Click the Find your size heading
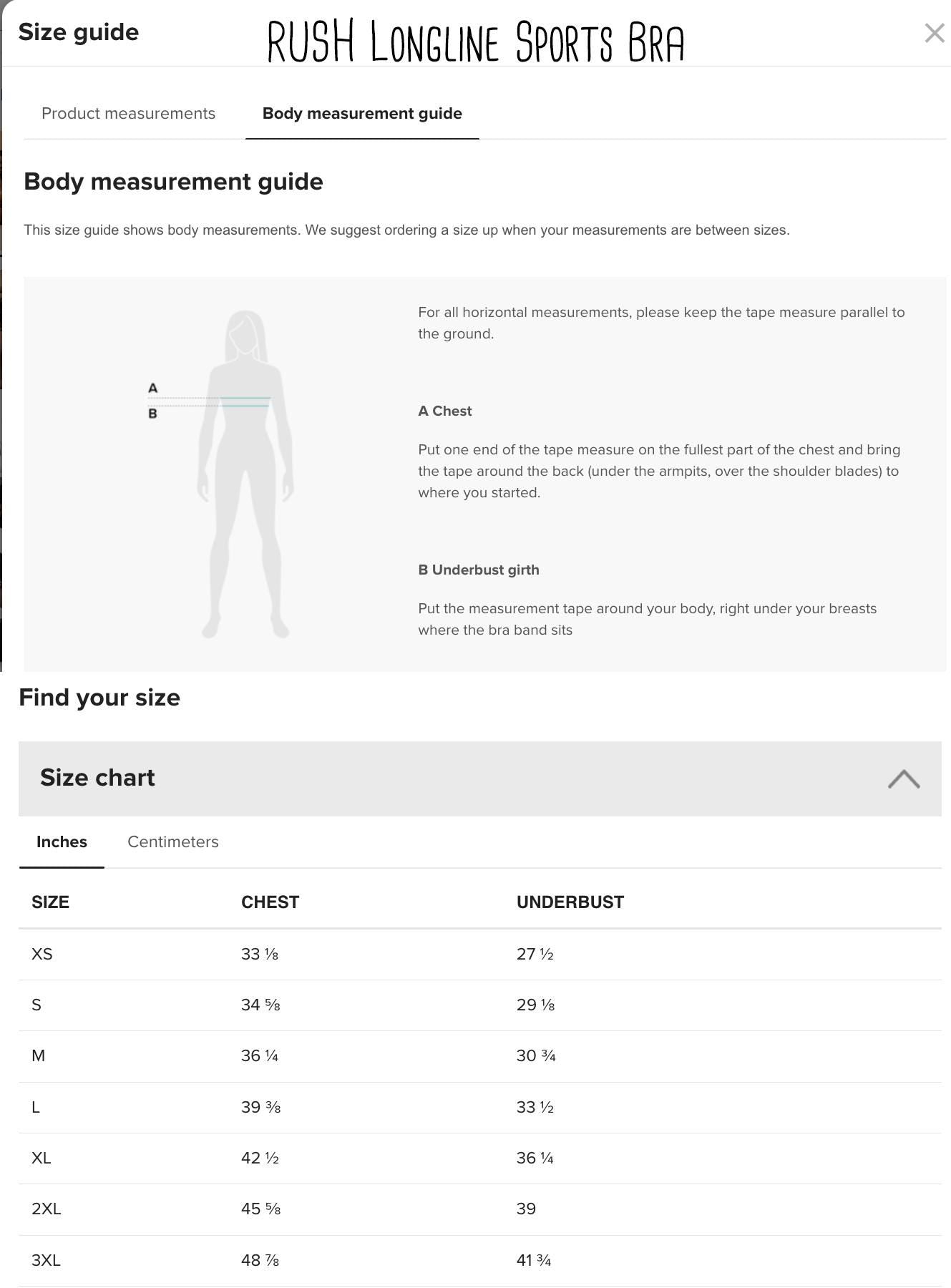 pyautogui.click(x=99, y=698)
